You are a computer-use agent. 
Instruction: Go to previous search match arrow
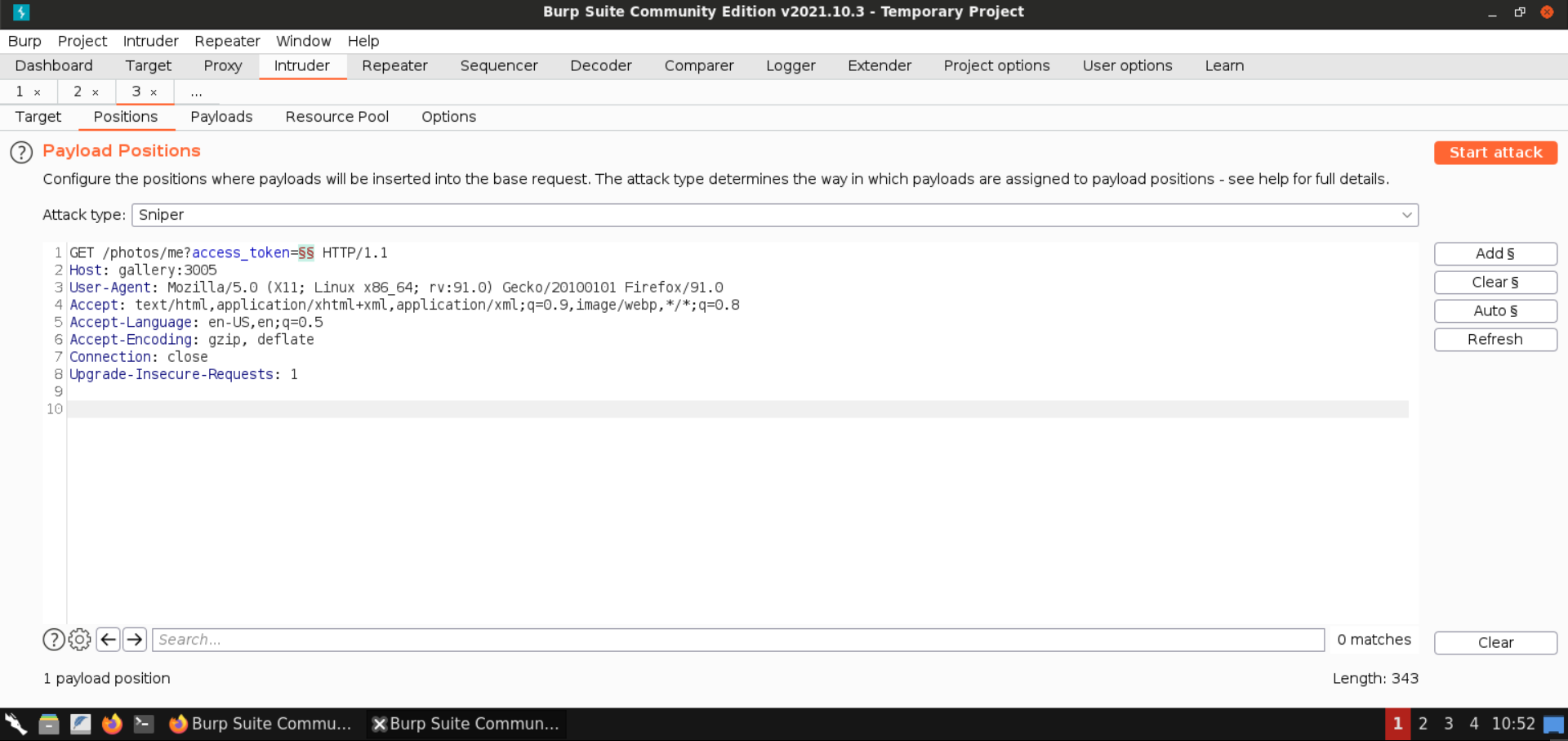(x=108, y=640)
